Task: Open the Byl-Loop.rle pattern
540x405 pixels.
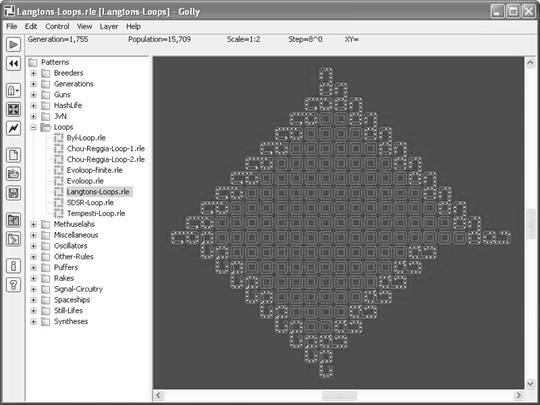Action: 86,138
